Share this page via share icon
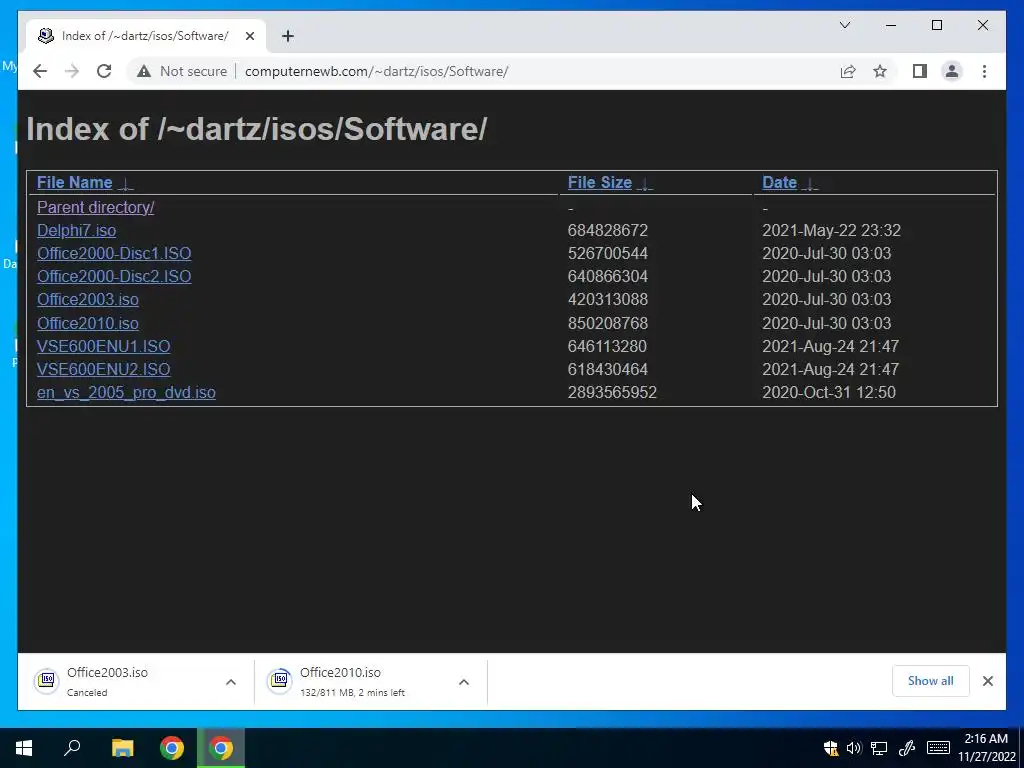 (848, 71)
